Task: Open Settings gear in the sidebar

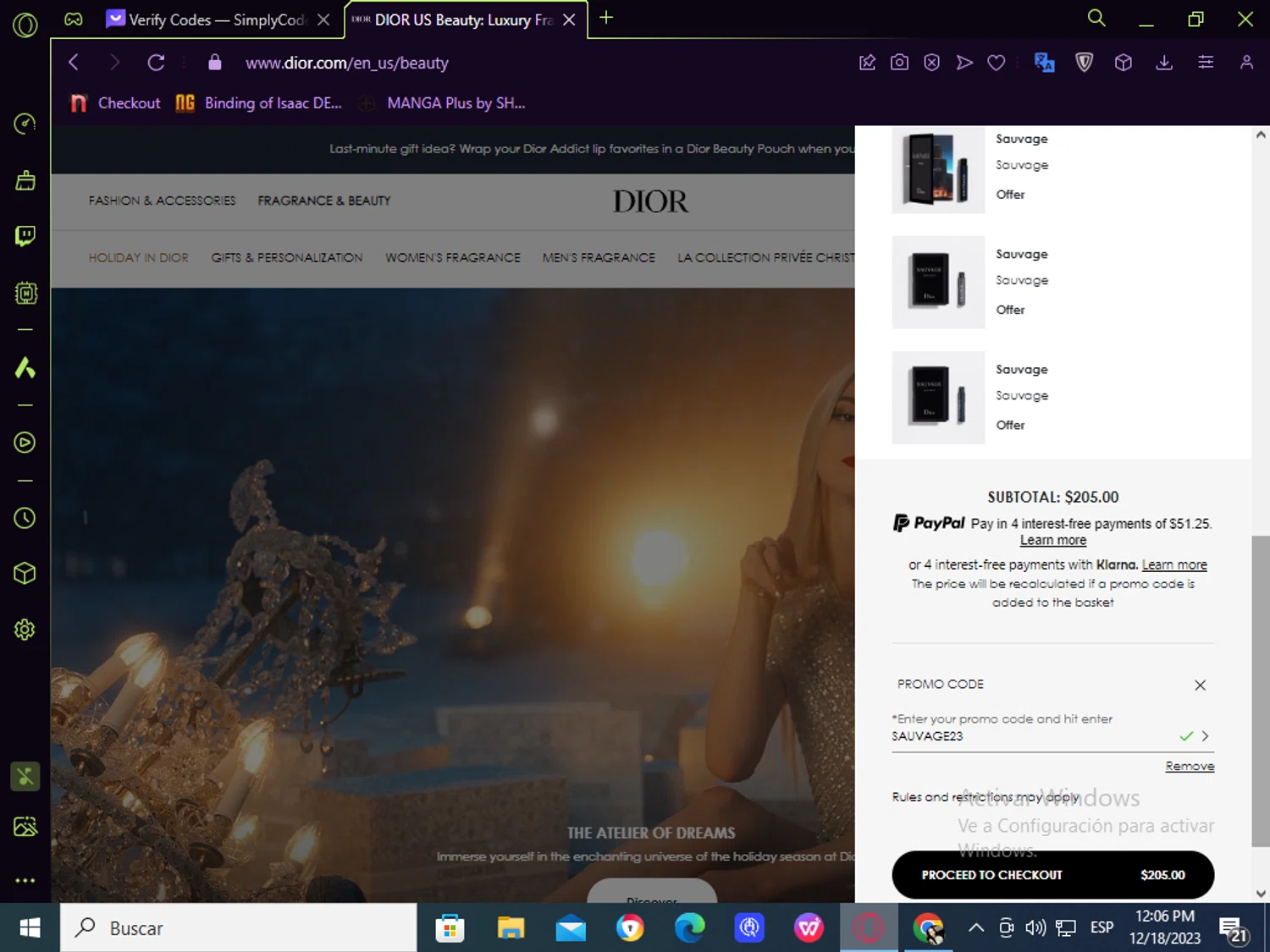Action: point(25,630)
